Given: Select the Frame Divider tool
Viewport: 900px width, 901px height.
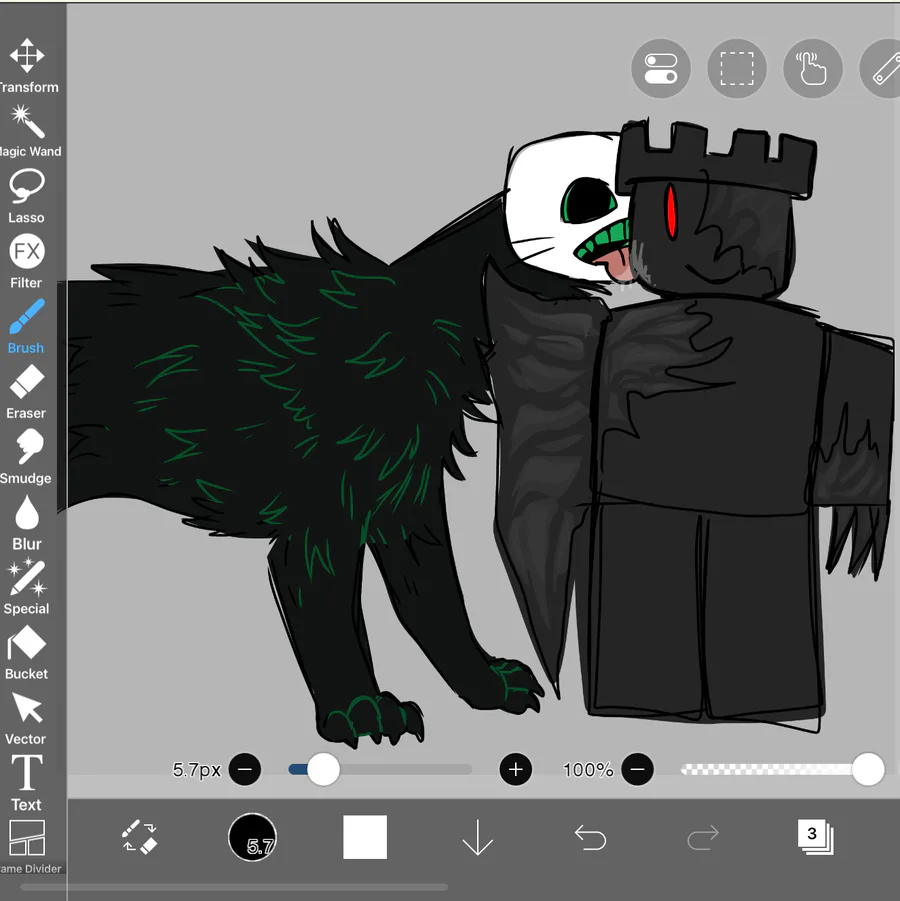Looking at the screenshot, I should 28,847.
